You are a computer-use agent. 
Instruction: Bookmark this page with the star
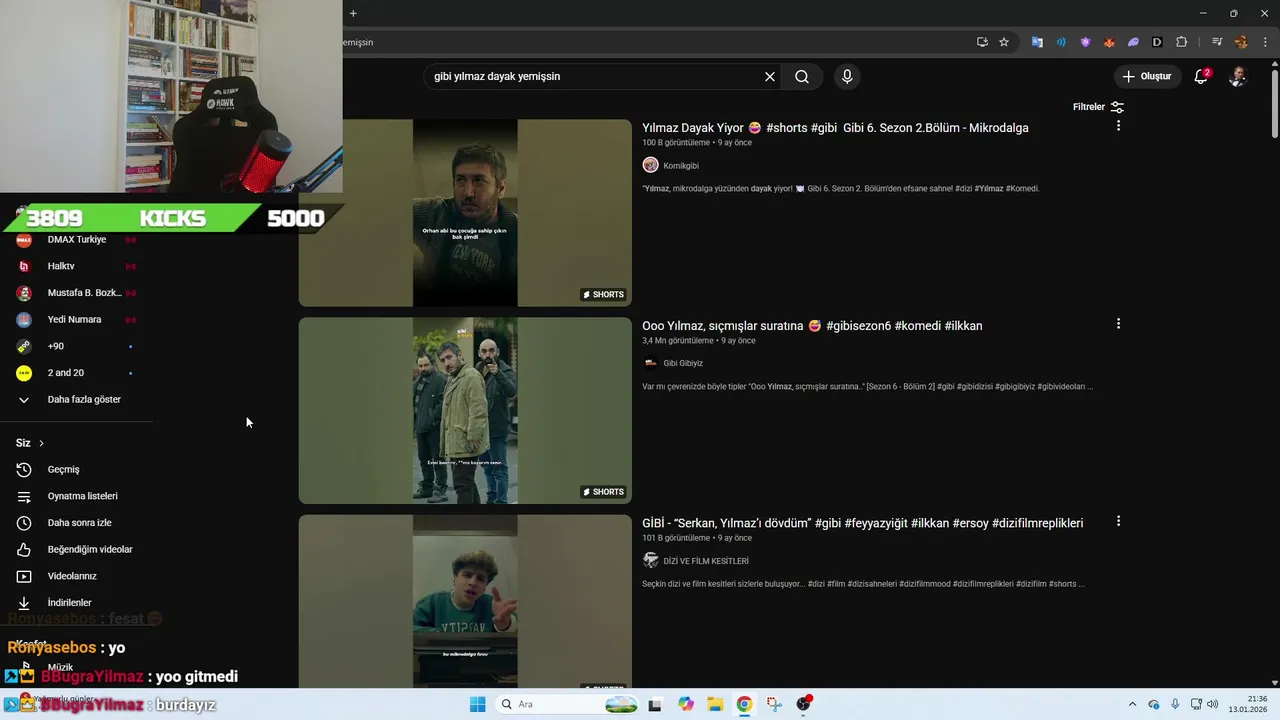tap(1004, 42)
